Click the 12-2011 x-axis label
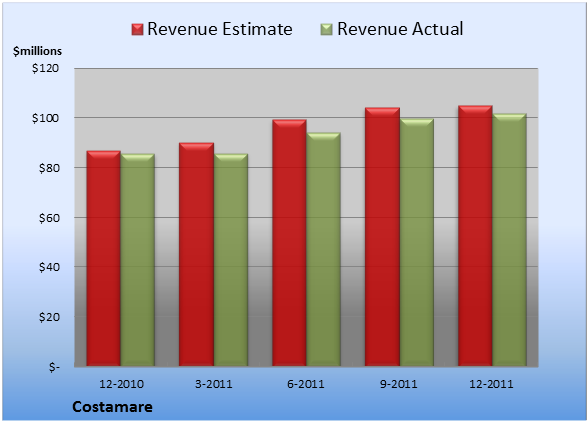588x422 pixels. pyautogui.click(x=491, y=384)
